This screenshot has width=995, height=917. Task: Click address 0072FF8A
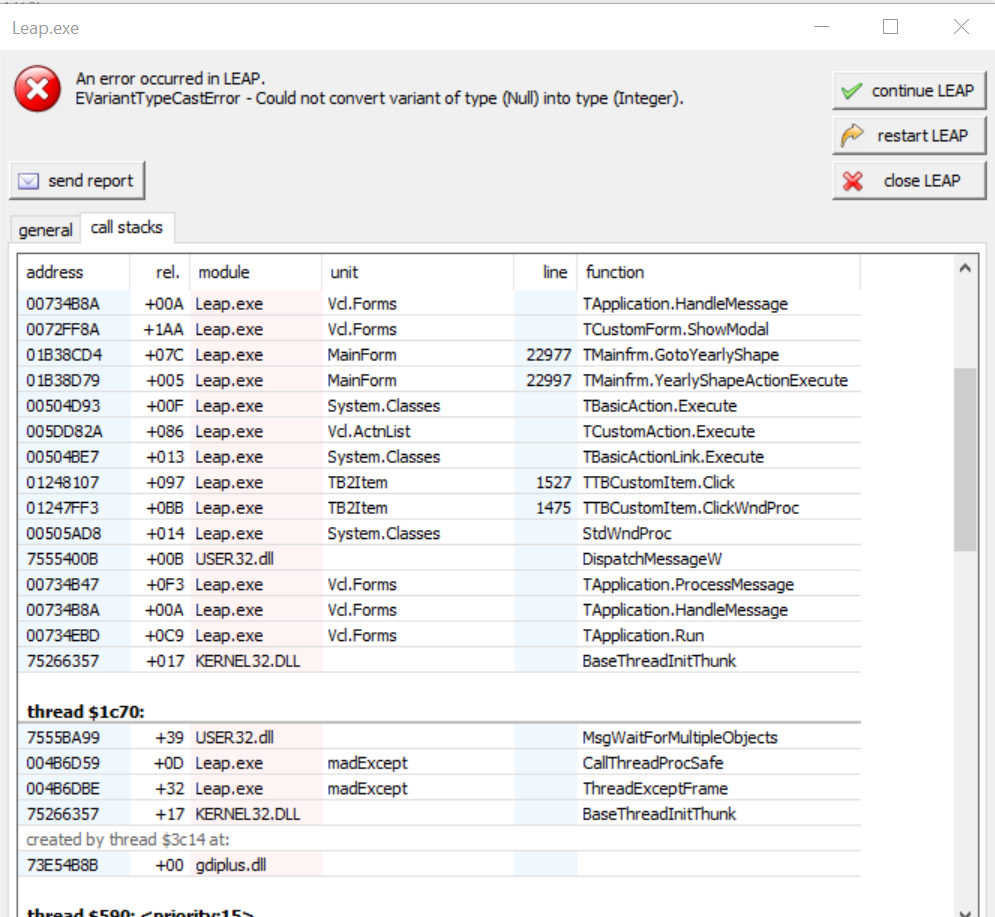pos(63,329)
